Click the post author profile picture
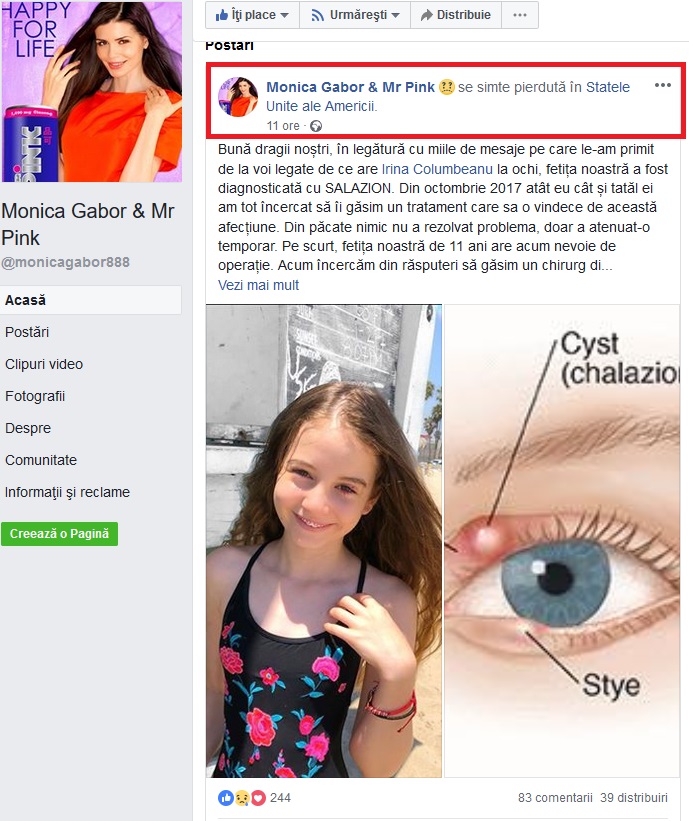Screen dimensions: 689x821 (x=238, y=97)
